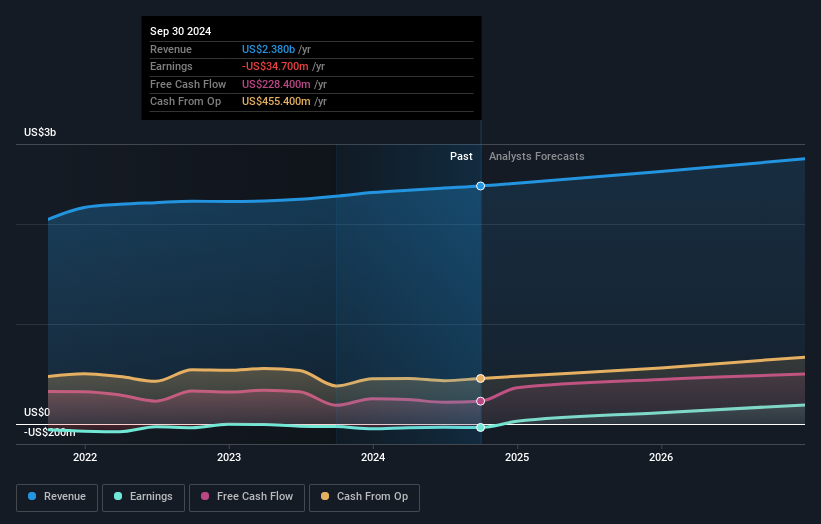Viewport: 821px width, 524px height.
Task: Click the Cash From Op label in tooltip
Action: point(185,102)
